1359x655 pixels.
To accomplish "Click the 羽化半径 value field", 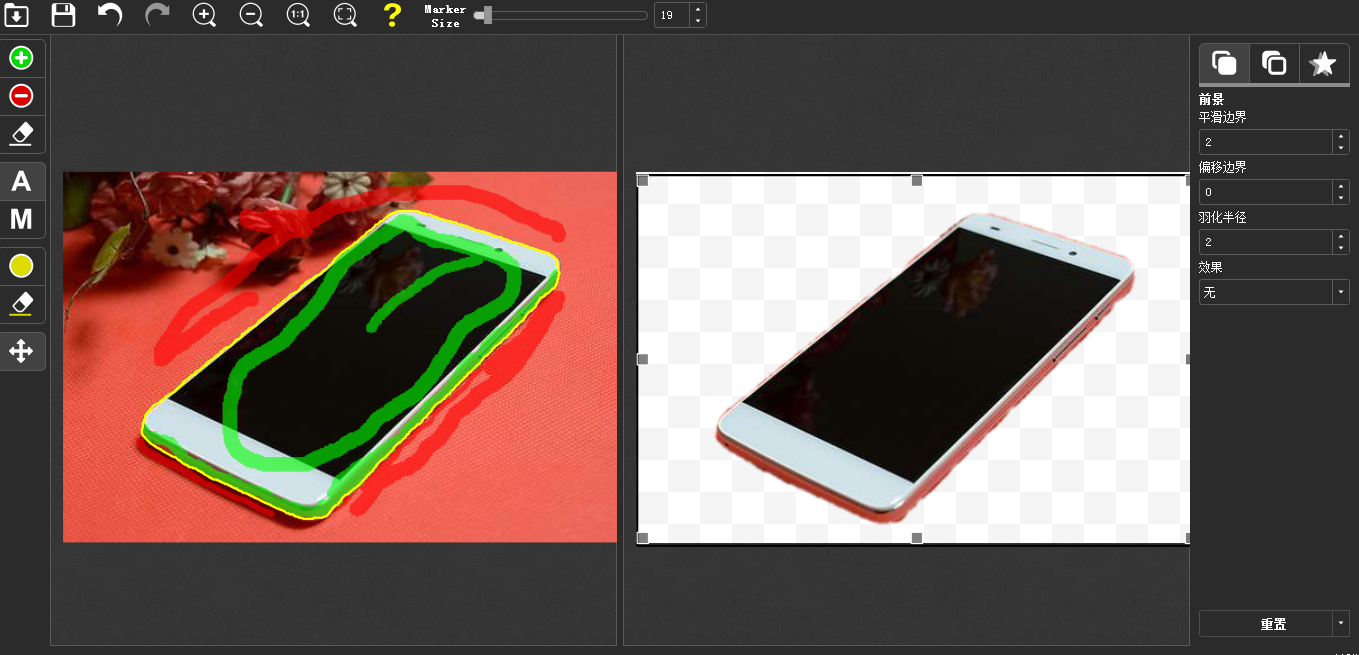I will [x=1266, y=242].
